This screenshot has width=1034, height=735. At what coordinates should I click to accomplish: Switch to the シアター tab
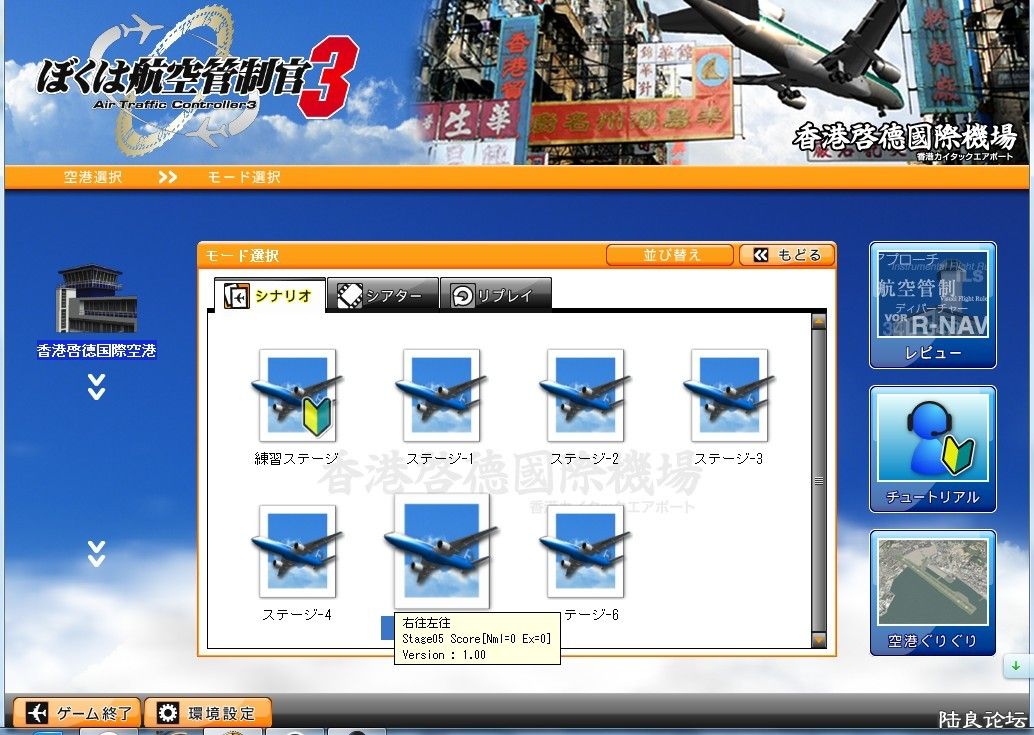click(x=383, y=296)
